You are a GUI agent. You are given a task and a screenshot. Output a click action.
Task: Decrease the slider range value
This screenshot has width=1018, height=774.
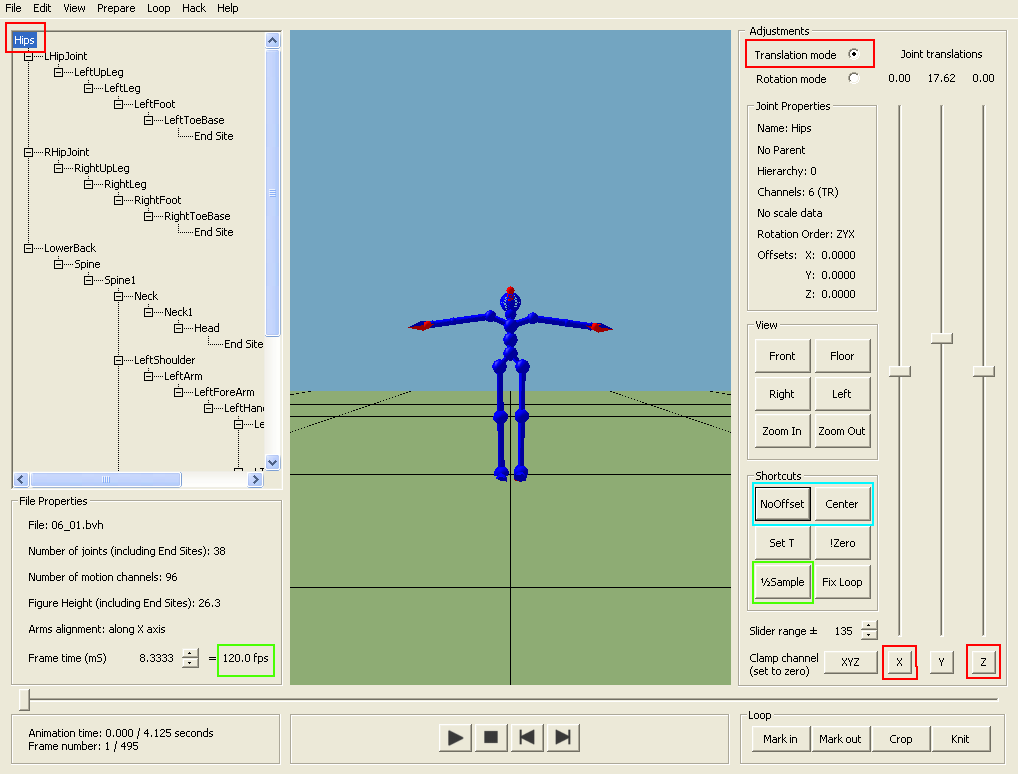(x=869, y=636)
